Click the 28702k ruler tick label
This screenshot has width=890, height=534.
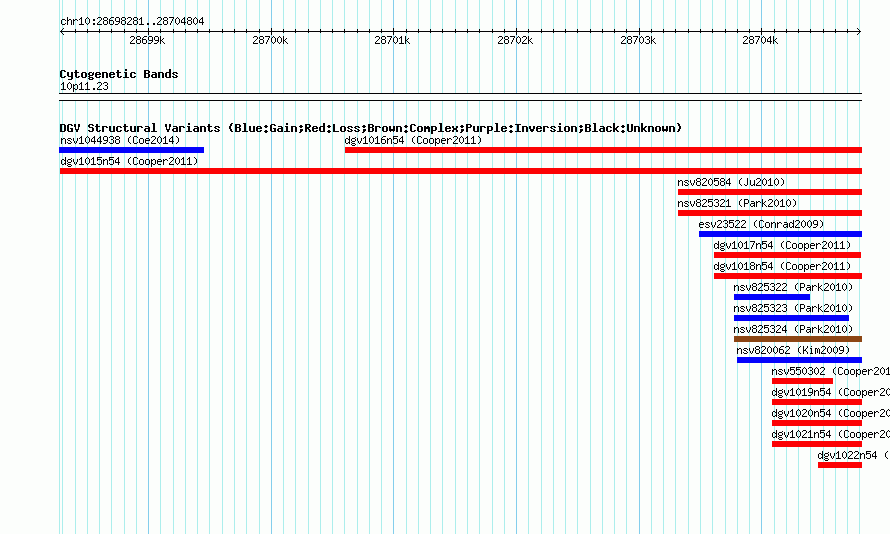tap(515, 40)
